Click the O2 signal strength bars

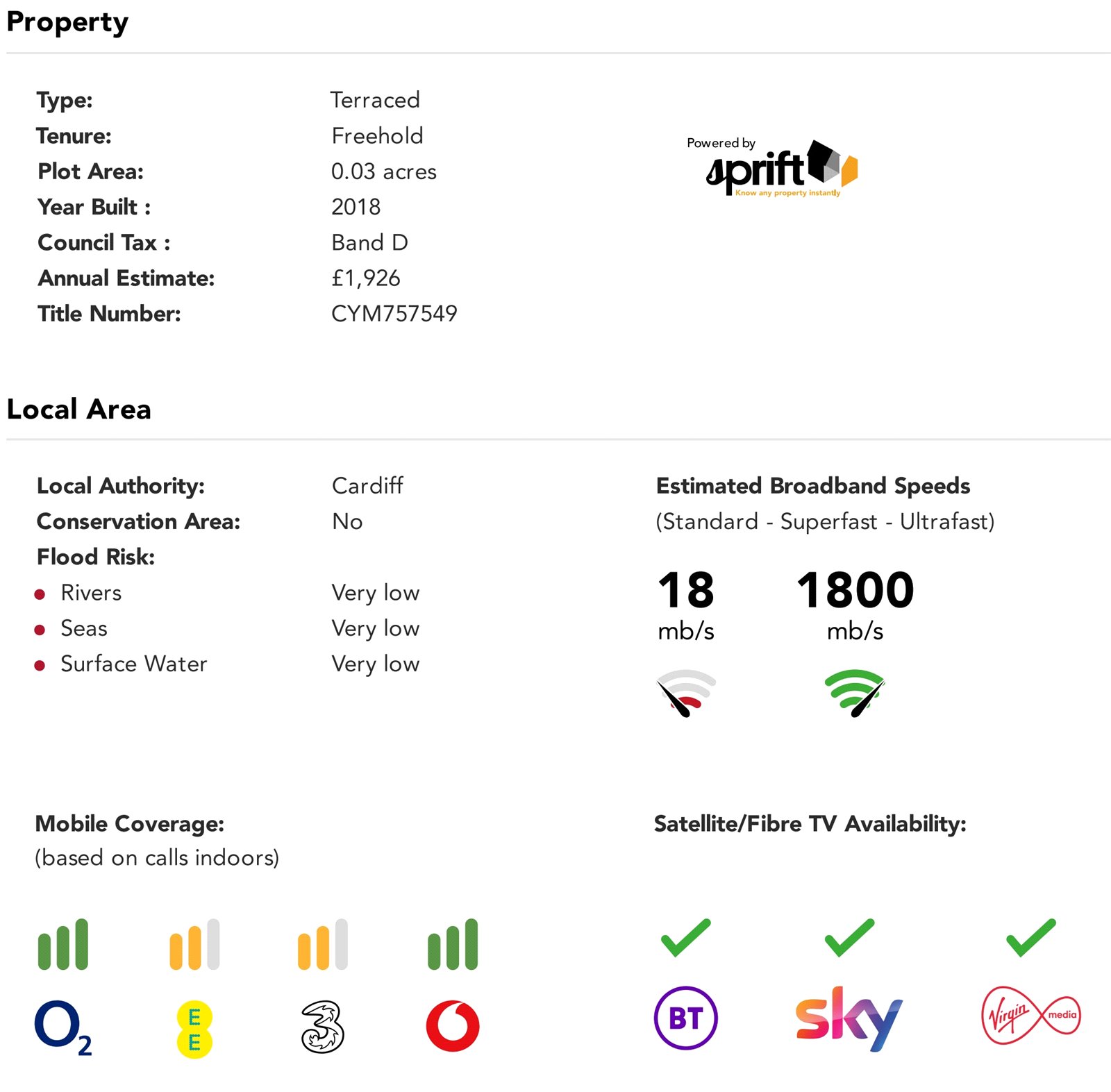63,944
